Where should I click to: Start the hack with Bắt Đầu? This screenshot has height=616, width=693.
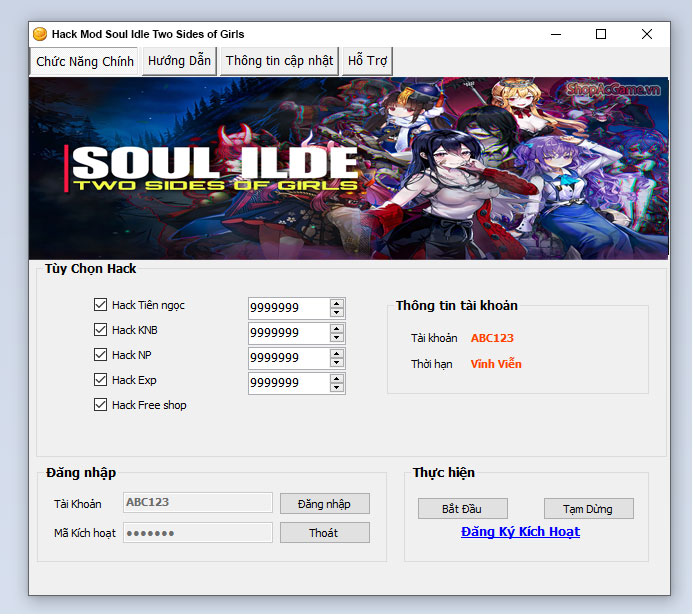463,509
